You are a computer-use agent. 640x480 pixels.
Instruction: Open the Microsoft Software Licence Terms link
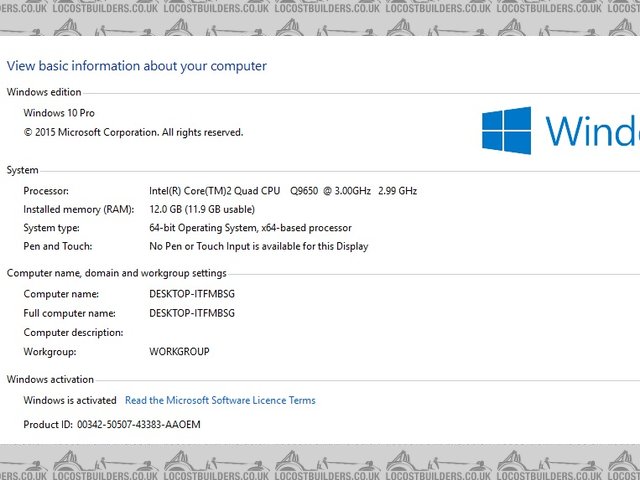220,400
